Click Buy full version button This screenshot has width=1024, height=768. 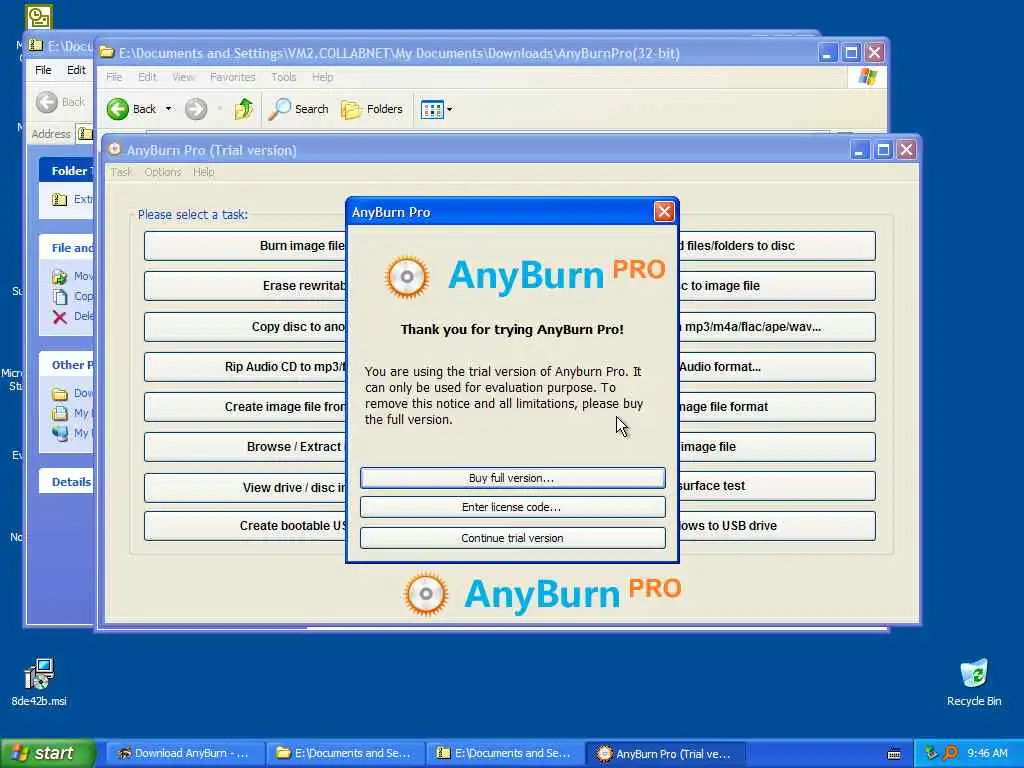point(512,478)
